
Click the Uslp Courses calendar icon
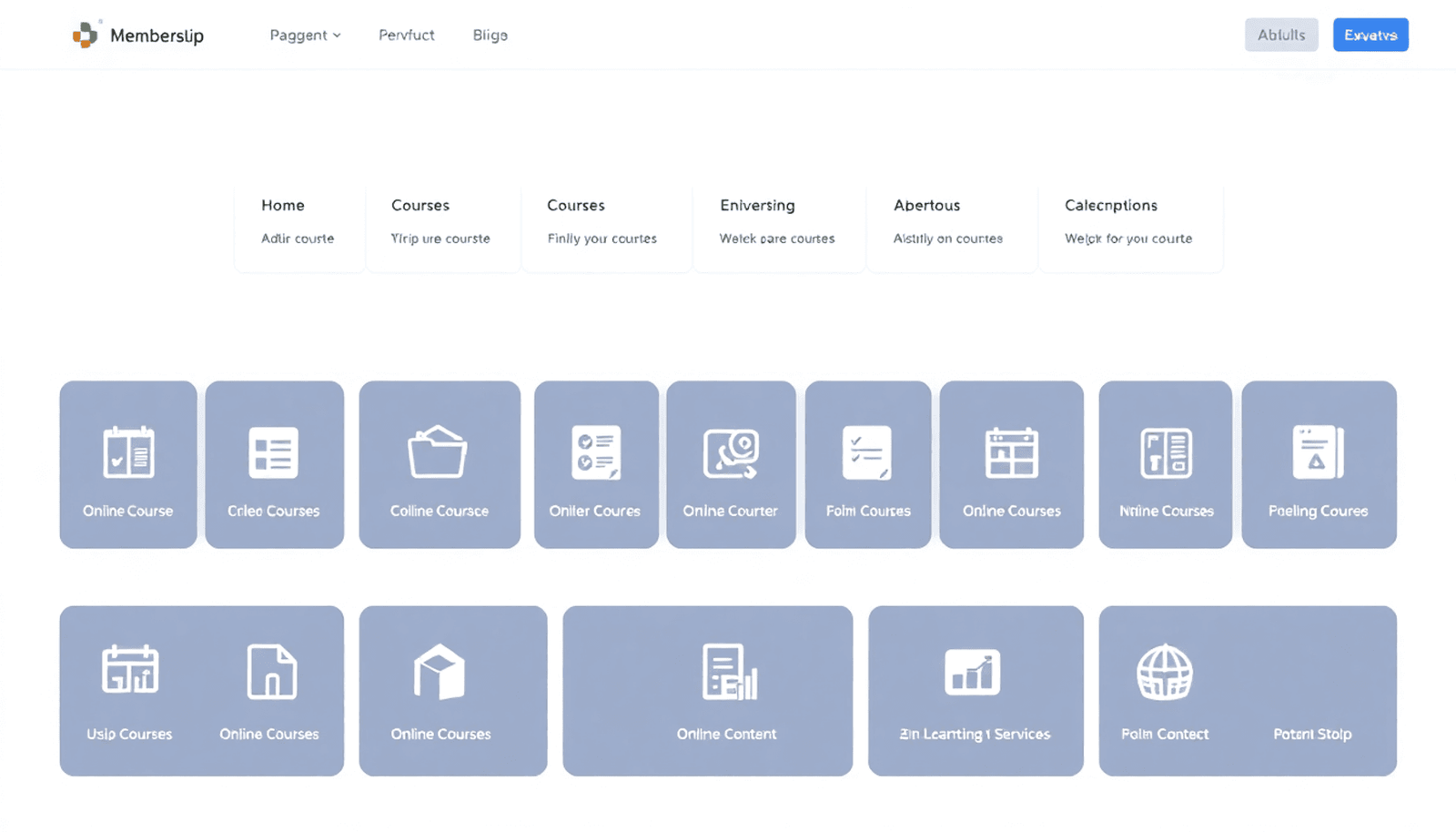tap(130, 671)
